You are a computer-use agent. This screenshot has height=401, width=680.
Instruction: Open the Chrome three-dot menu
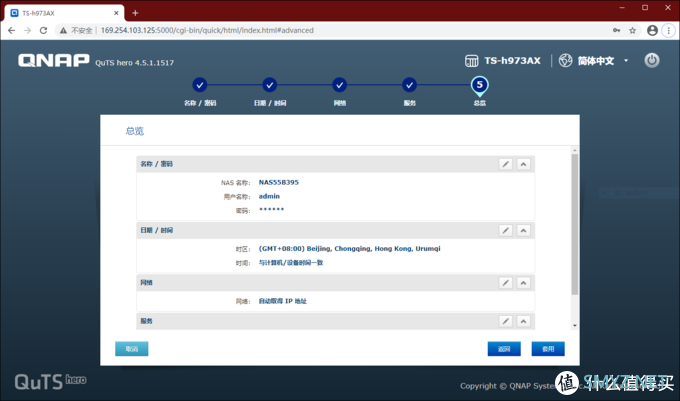[668, 30]
